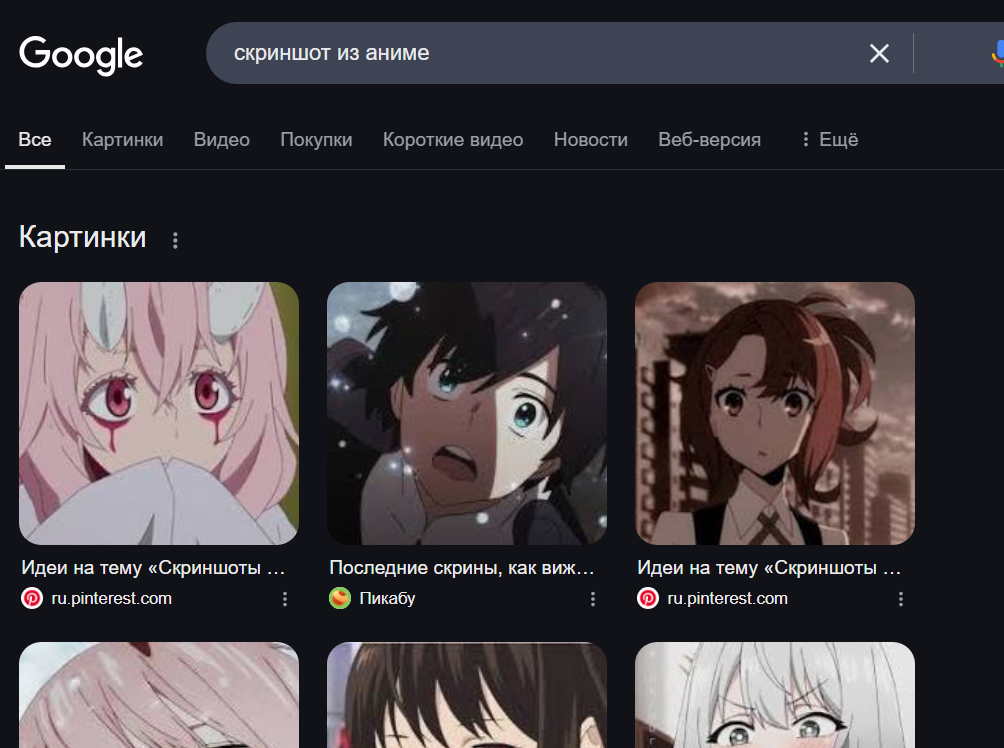Open the bottom-left pink hair thumbnail
The image size is (1004, 748).
click(x=159, y=695)
